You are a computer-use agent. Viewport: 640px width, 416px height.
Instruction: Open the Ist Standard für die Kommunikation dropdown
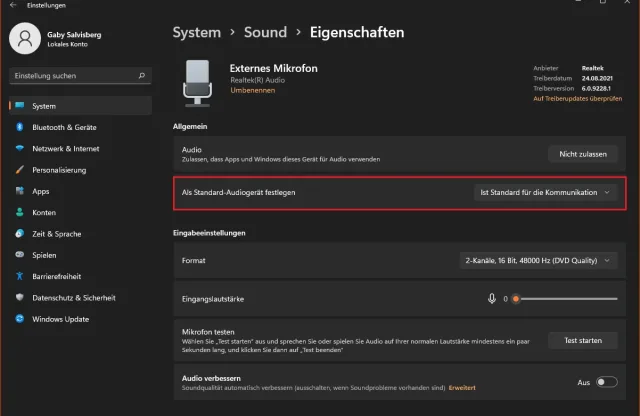[x=545, y=192]
